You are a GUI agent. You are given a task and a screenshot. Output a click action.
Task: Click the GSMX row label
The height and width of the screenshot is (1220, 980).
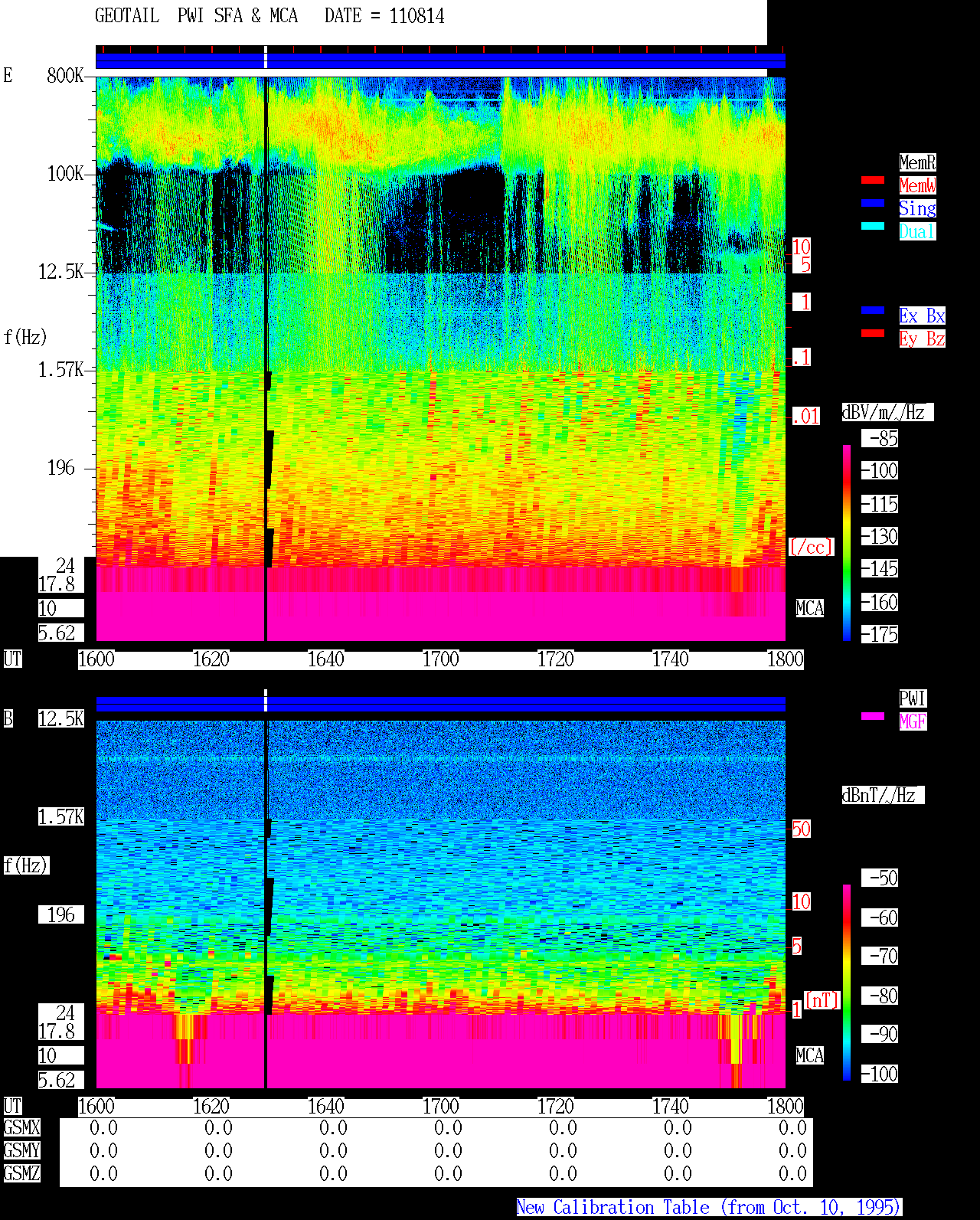21,1128
